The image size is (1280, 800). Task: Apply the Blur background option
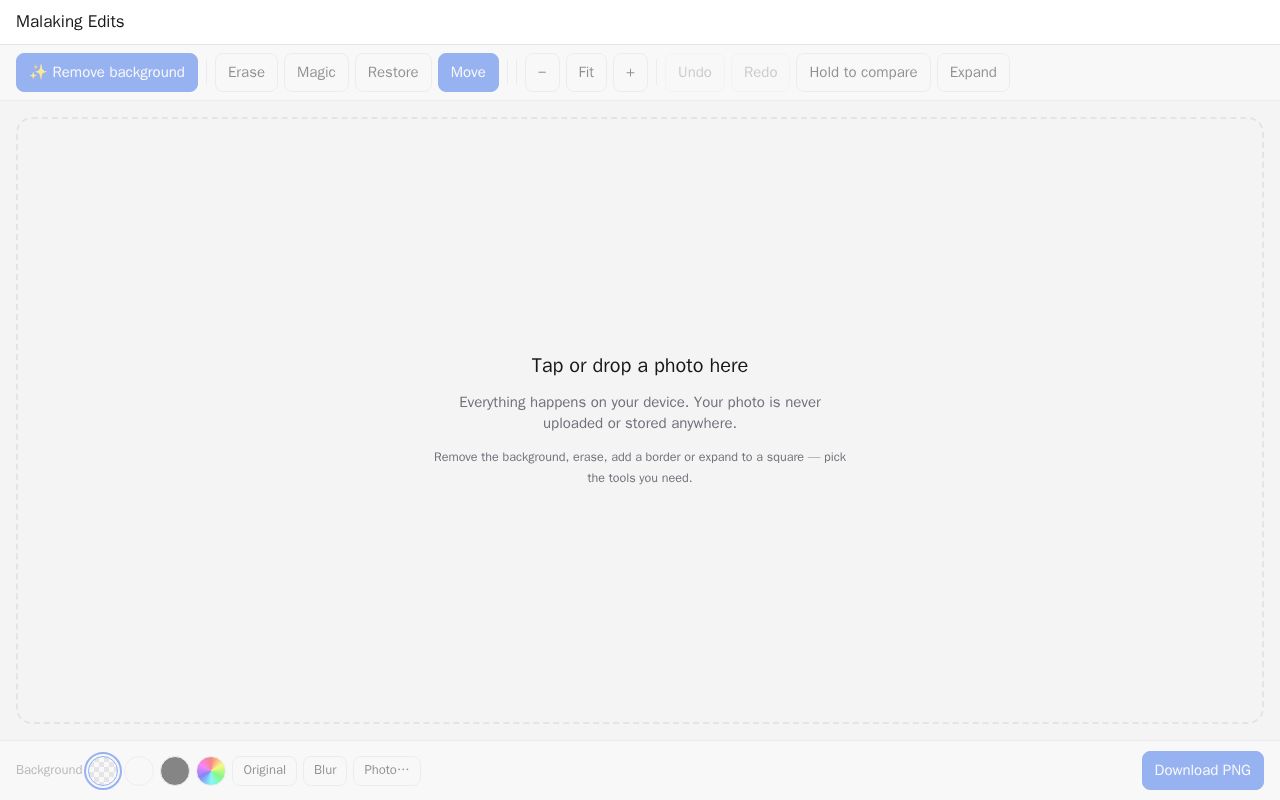[x=325, y=770]
